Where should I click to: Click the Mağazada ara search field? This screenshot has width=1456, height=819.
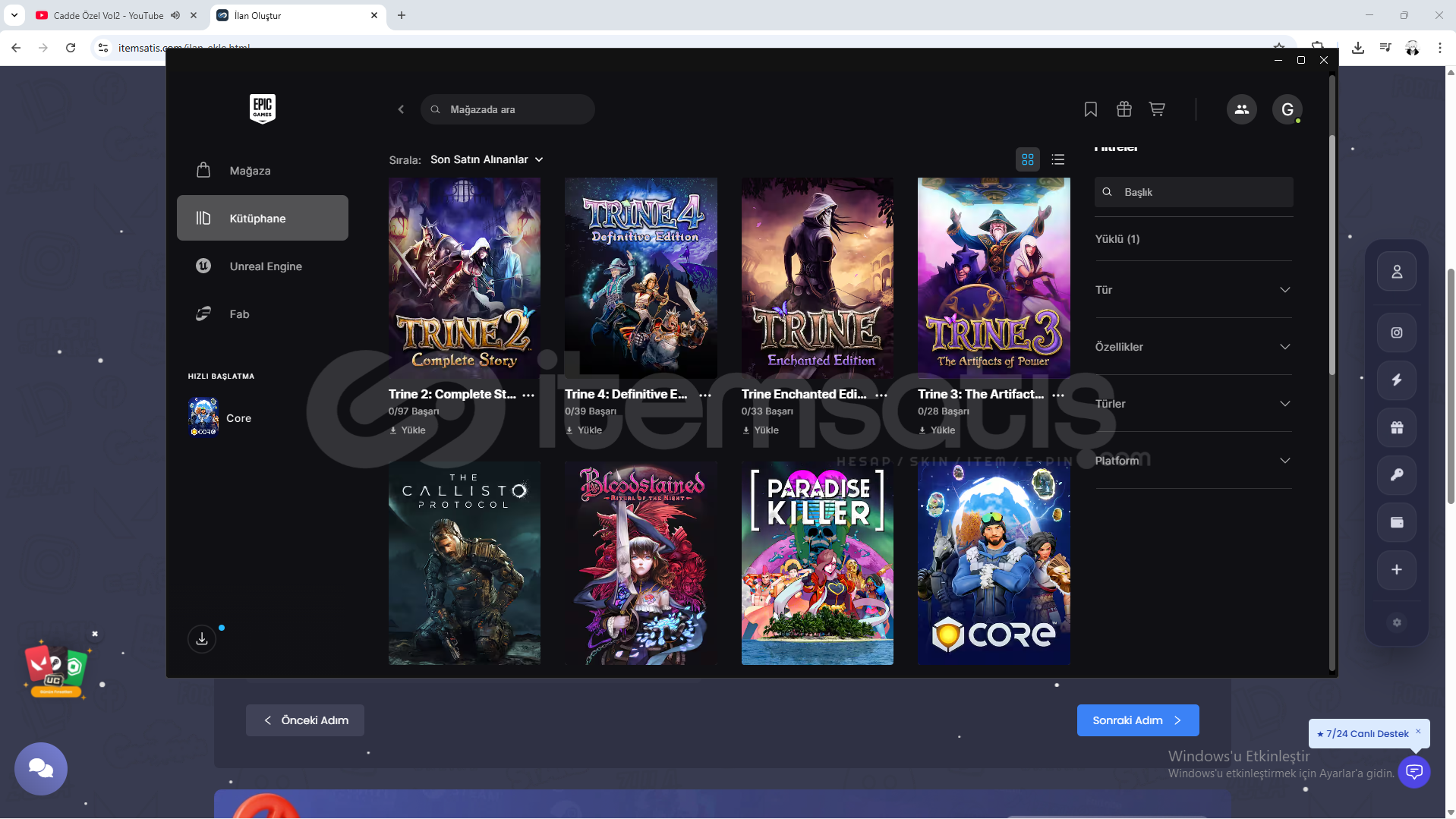[x=508, y=109]
